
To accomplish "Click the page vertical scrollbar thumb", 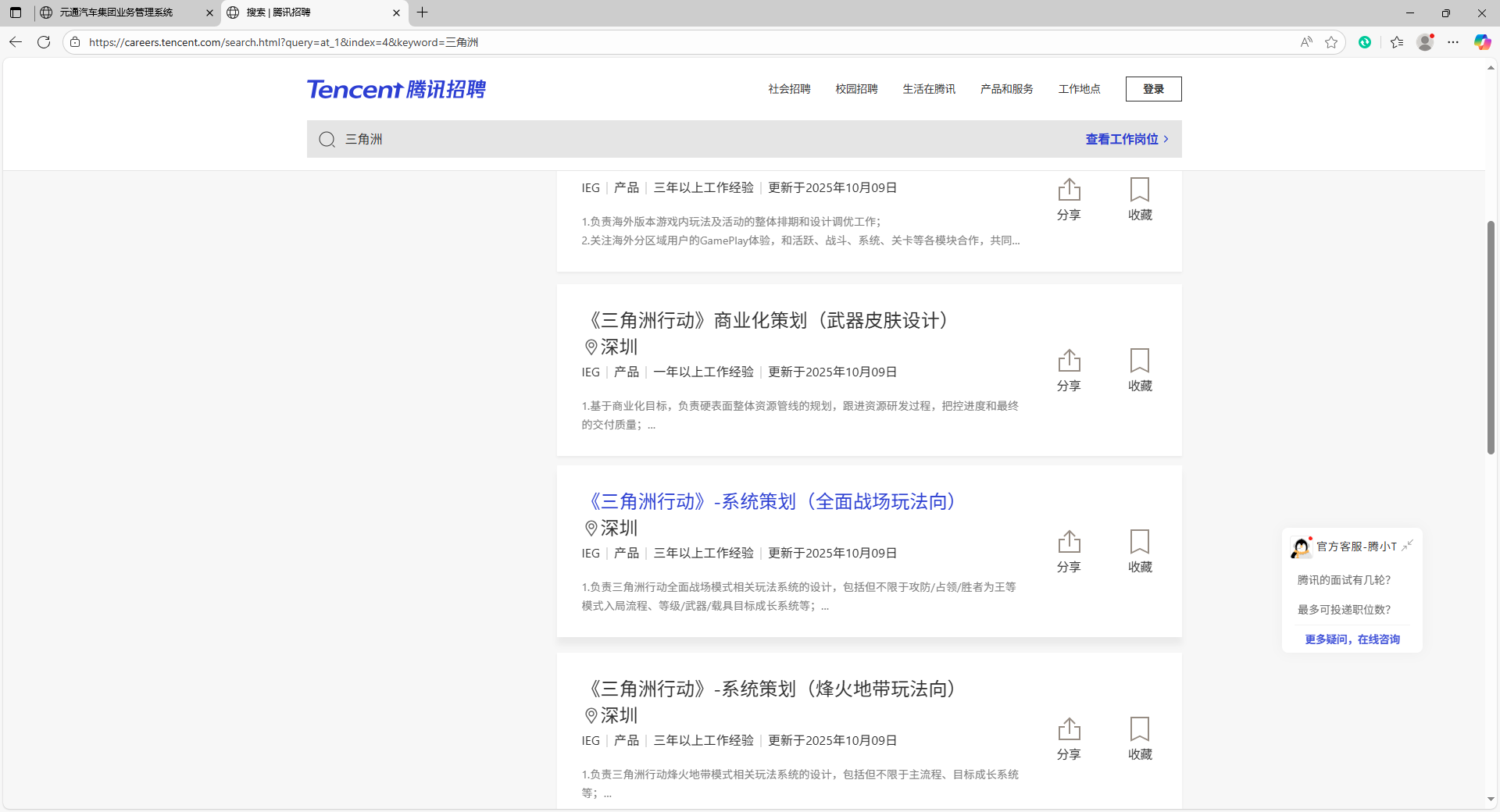I will 1491,337.
